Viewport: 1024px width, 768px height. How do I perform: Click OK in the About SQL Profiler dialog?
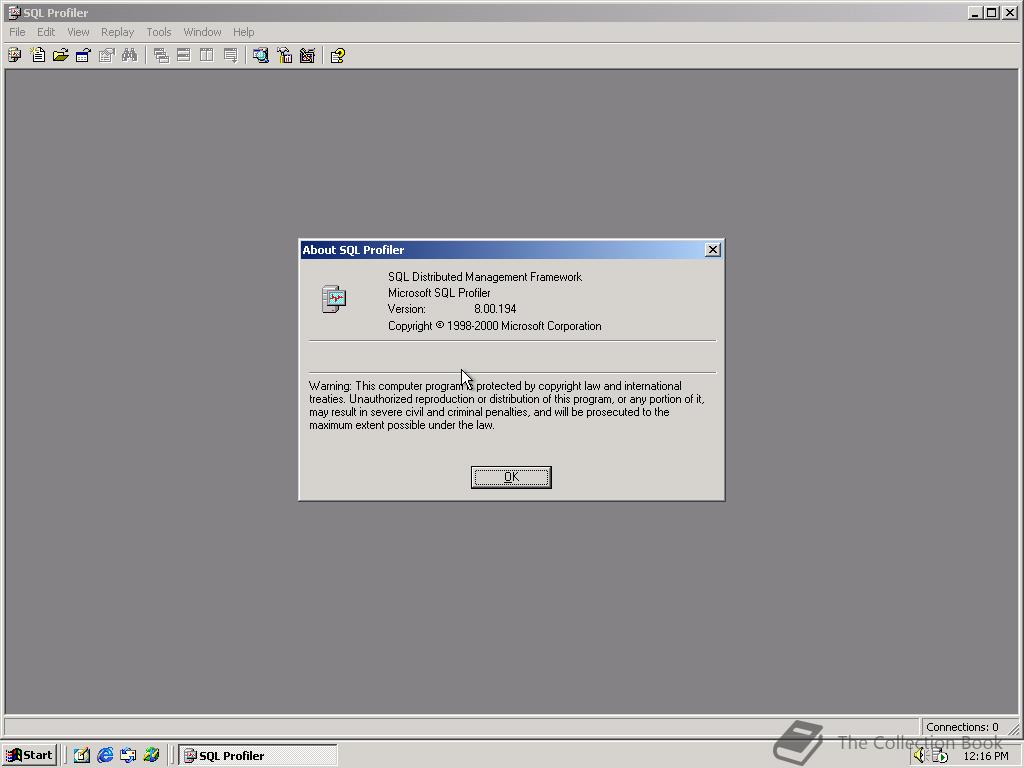tap(511, 477)
